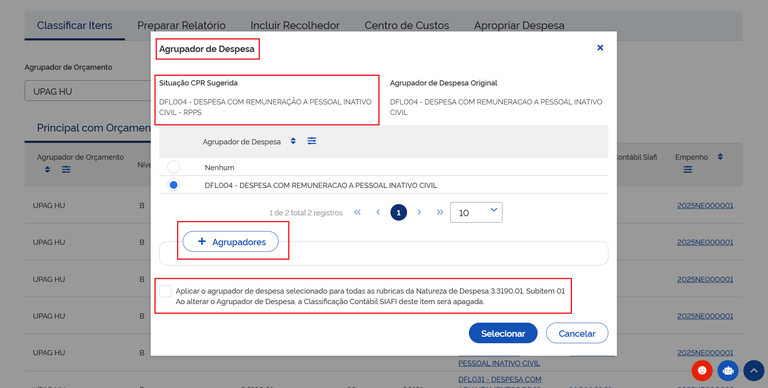
Task: Sort the Agrupador de Despesa column in dialog
Action: (293, 141)
